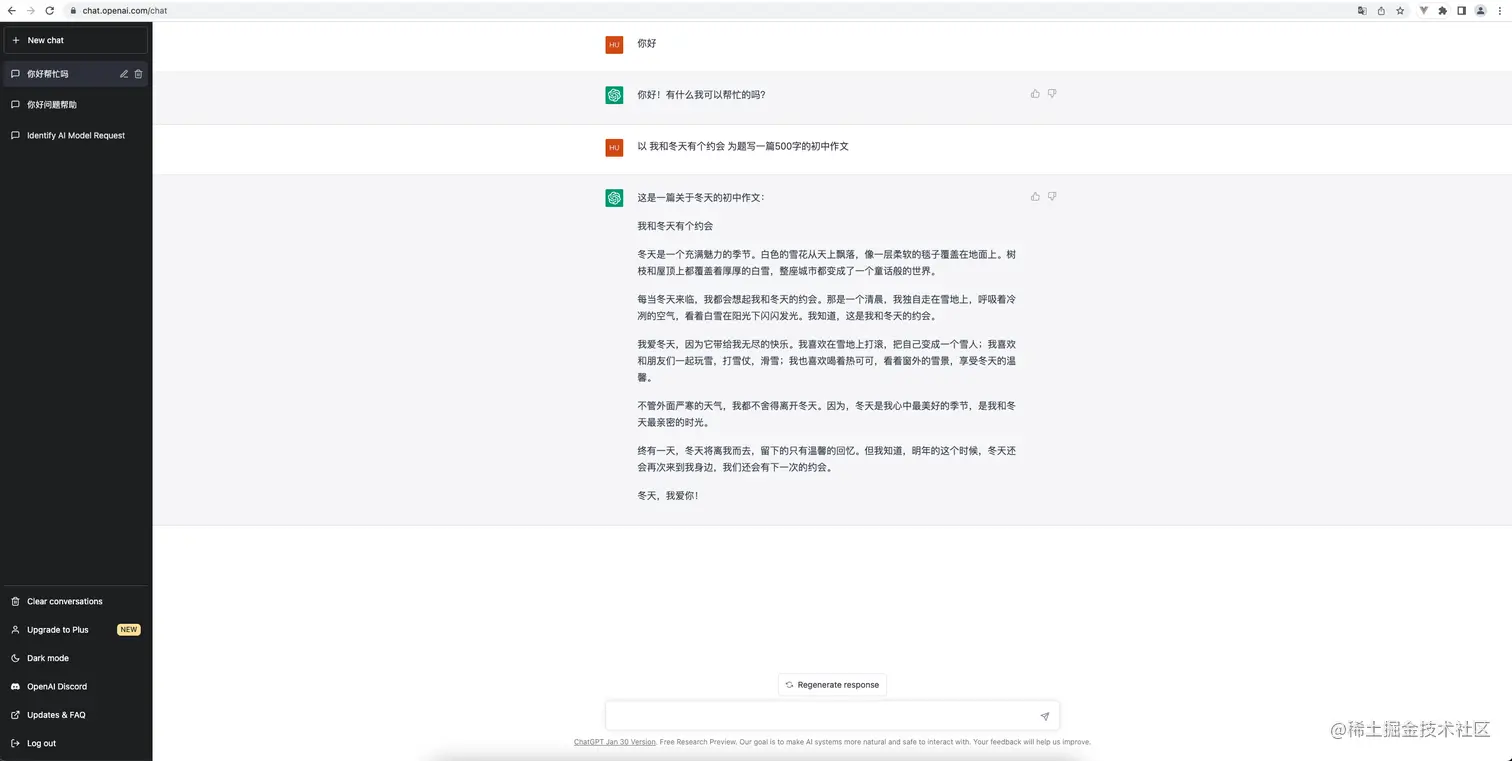Delete the 你好帮忙吗 chat
The width and height of the screenshot is (1512, 761).
point(139,74)
